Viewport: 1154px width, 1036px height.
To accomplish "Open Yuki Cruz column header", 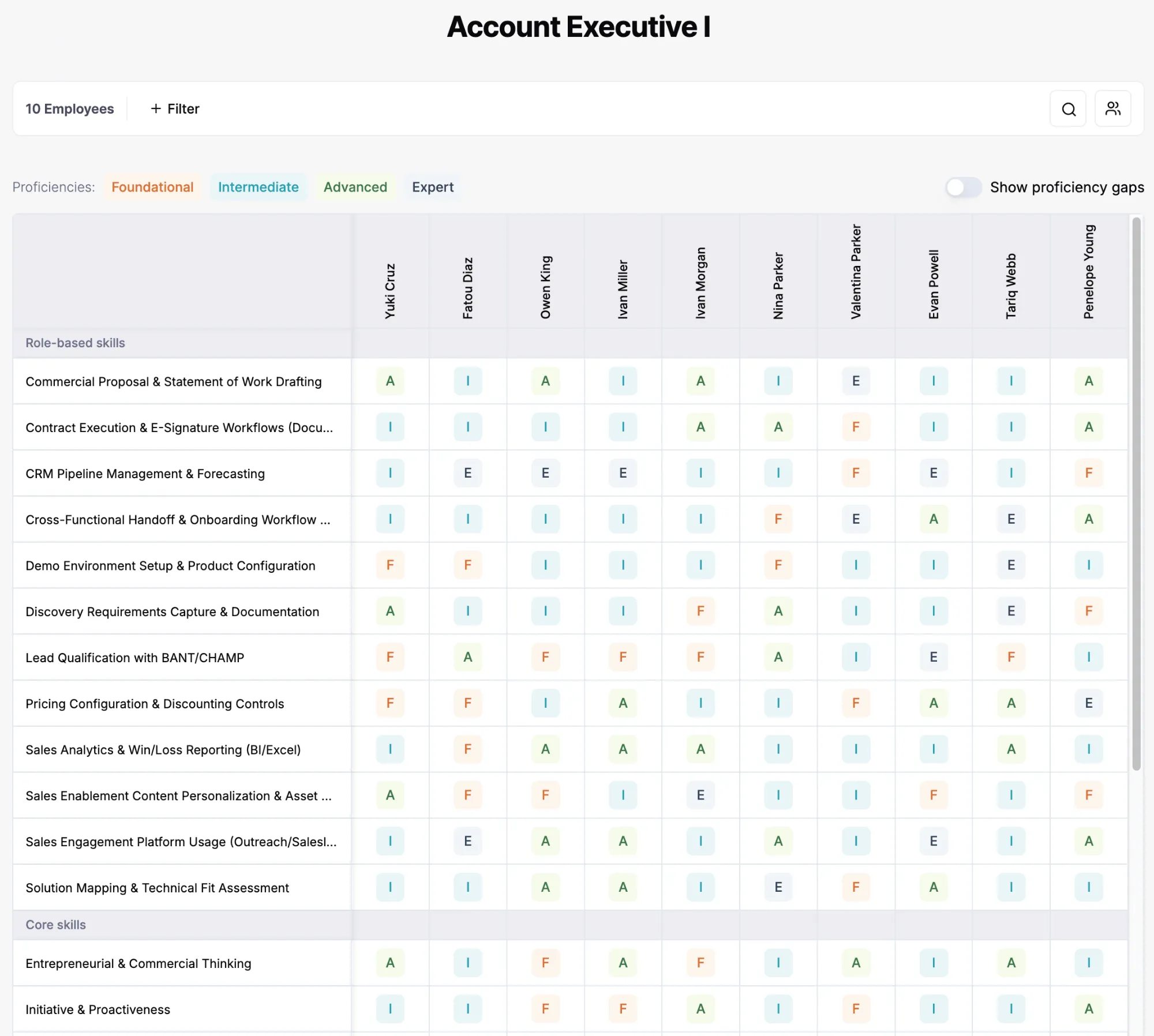I will (390, 291).
